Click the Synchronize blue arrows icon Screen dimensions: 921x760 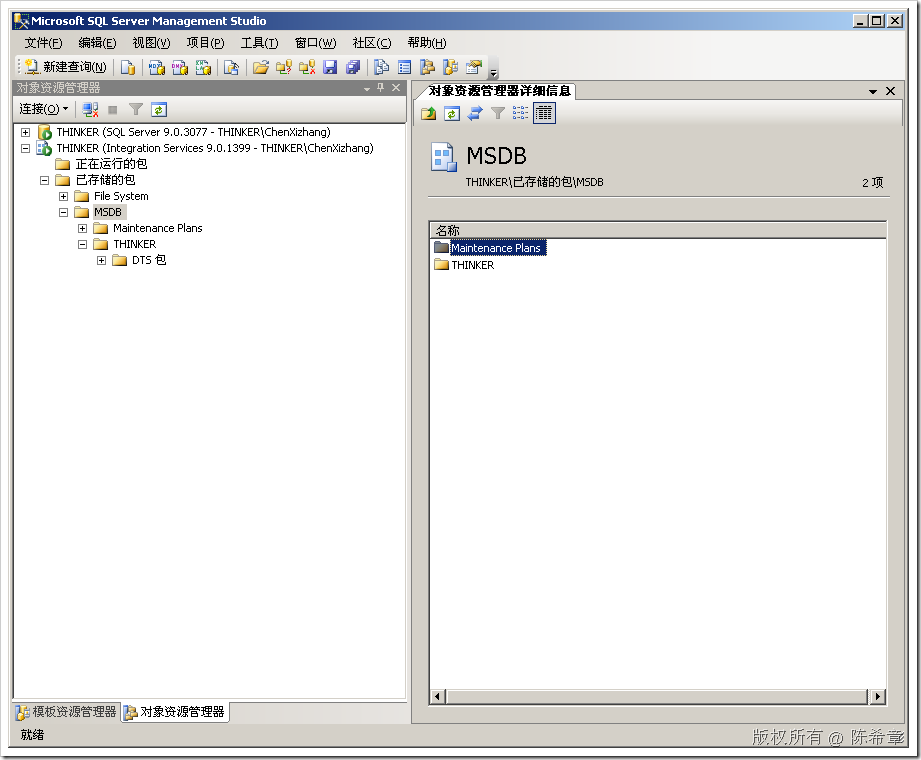[x=474, y=113]
